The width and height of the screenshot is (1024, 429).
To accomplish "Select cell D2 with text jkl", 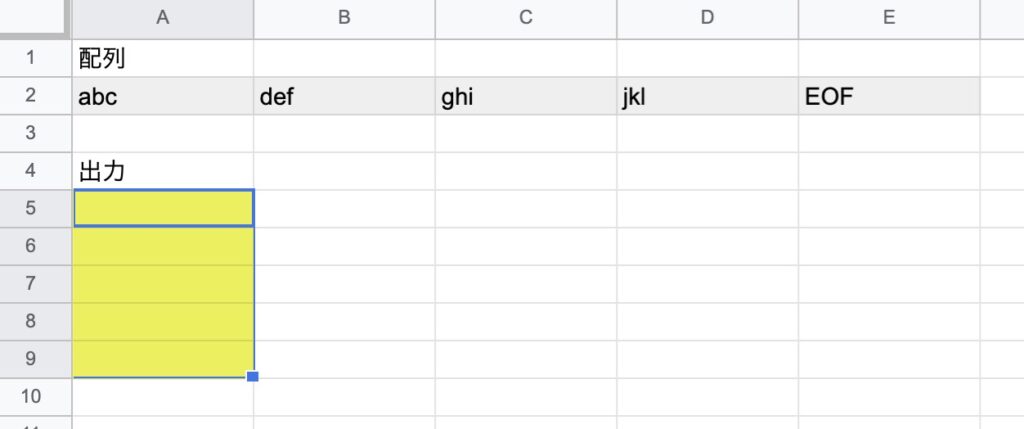I will (707, 97).
